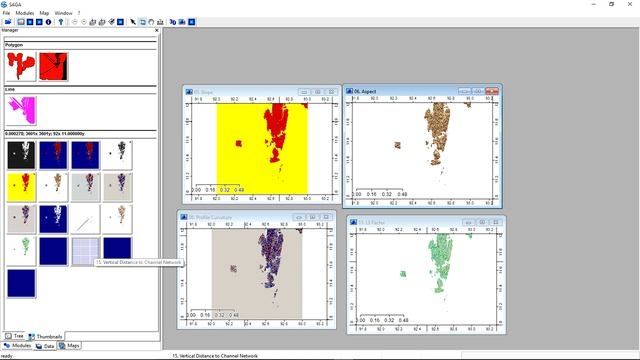
Task: Select the blue thumbnail with white shape
Action: [x=53, y=219]
